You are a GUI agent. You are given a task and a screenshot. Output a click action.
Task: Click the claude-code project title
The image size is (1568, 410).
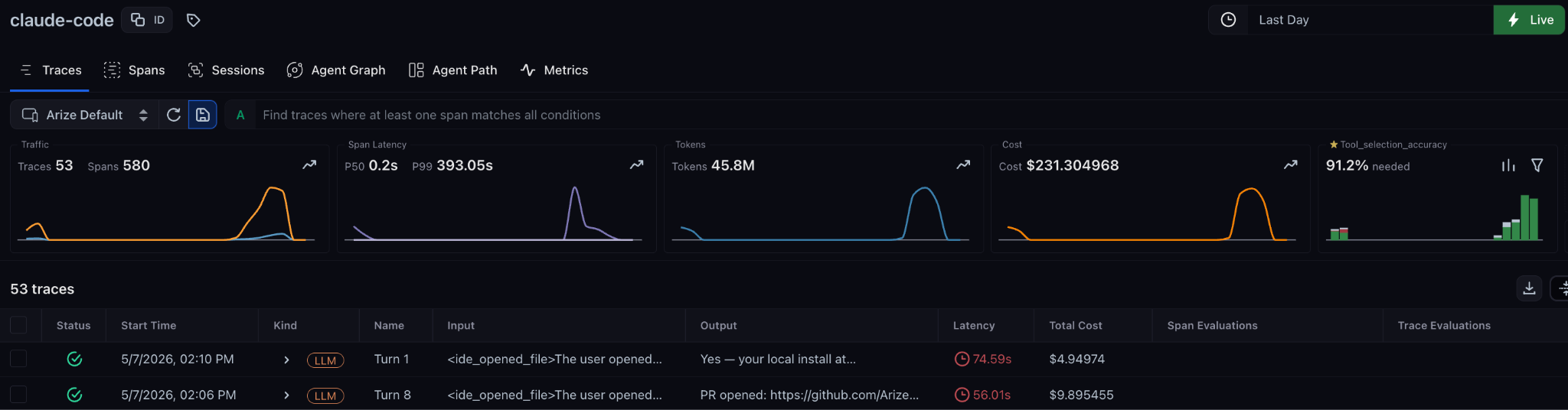click(62, 20)
